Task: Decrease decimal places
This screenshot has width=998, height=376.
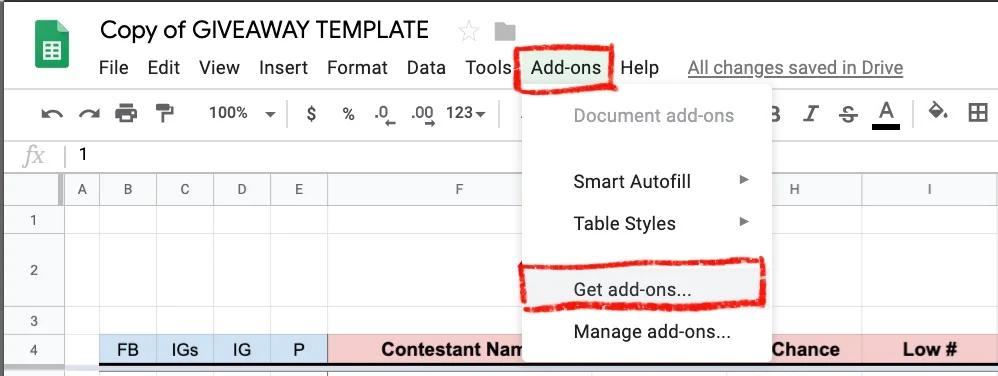Action: [384, 115]
